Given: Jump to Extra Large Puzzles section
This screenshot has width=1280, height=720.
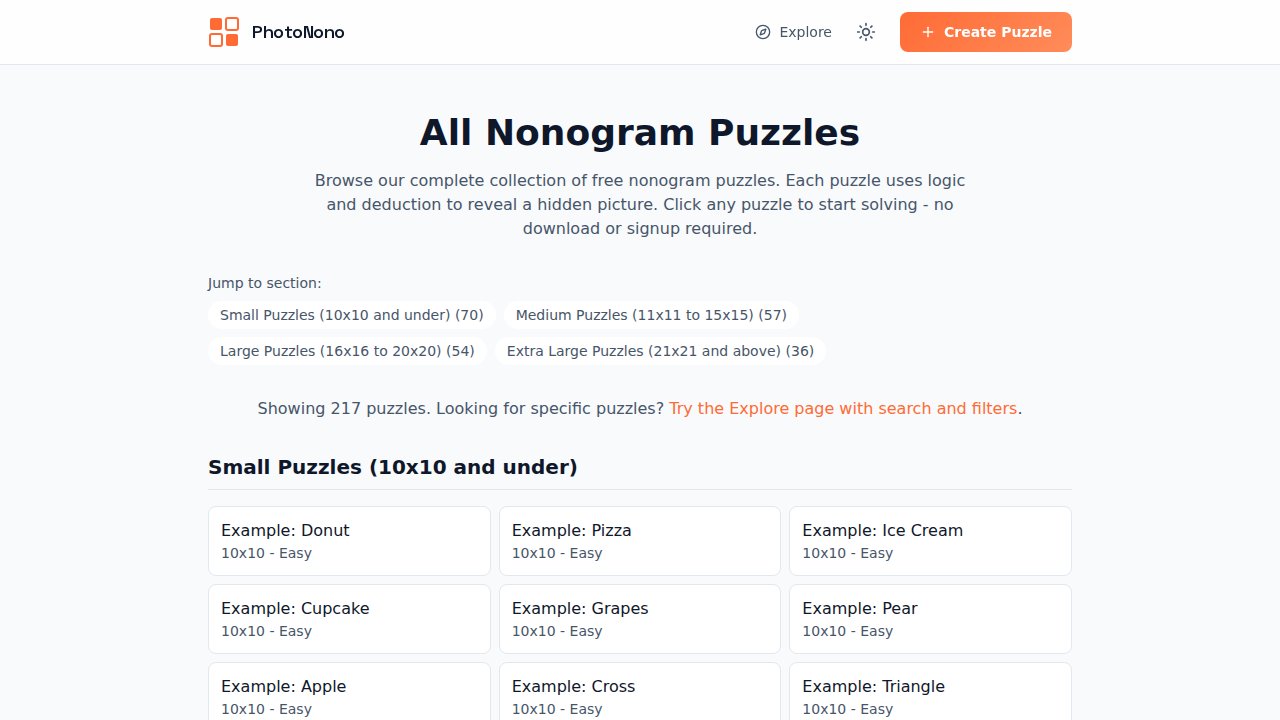Looking at the screenshot, I should [660, 351].
